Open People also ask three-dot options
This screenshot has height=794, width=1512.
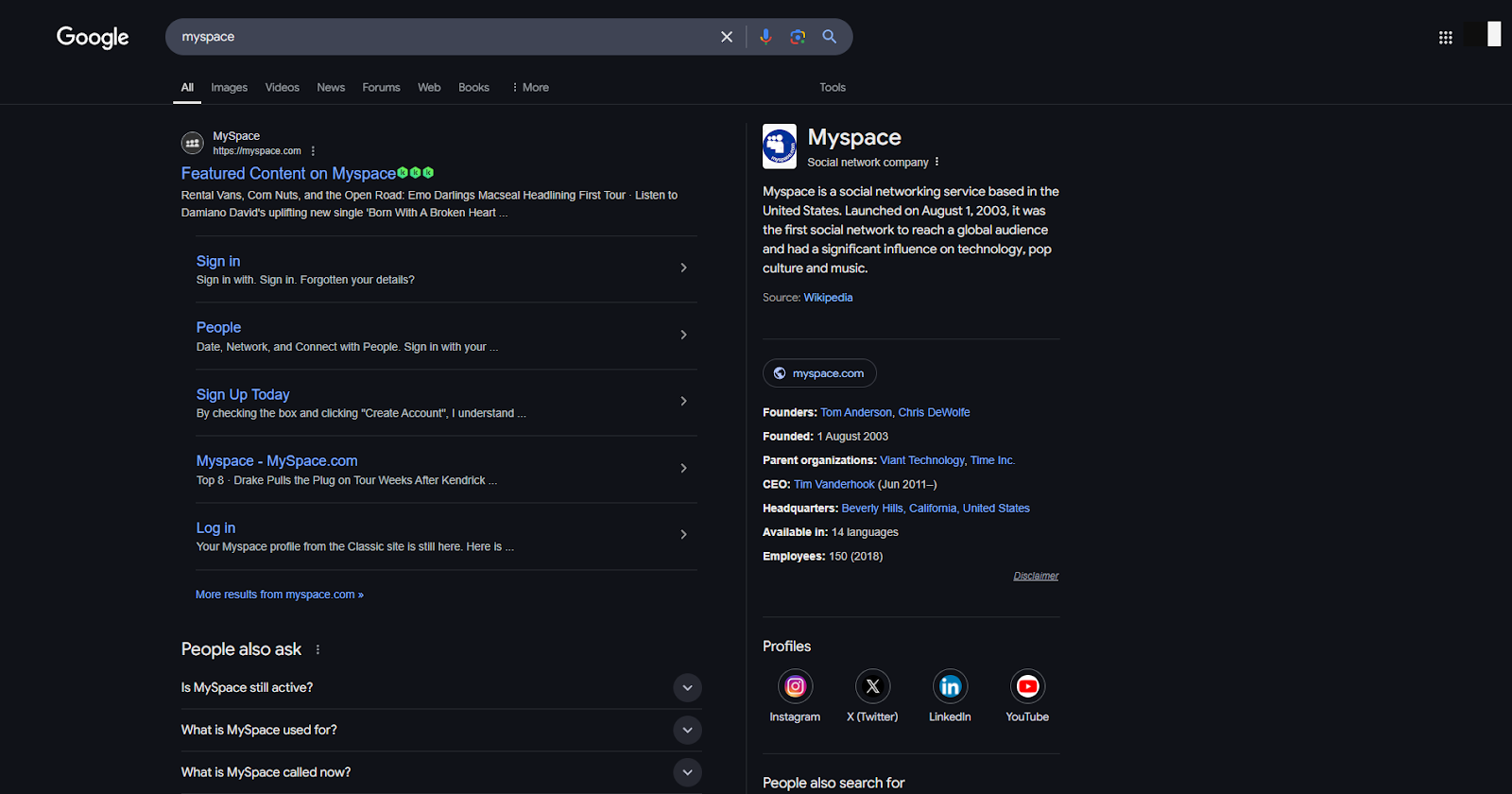[318, 649]
